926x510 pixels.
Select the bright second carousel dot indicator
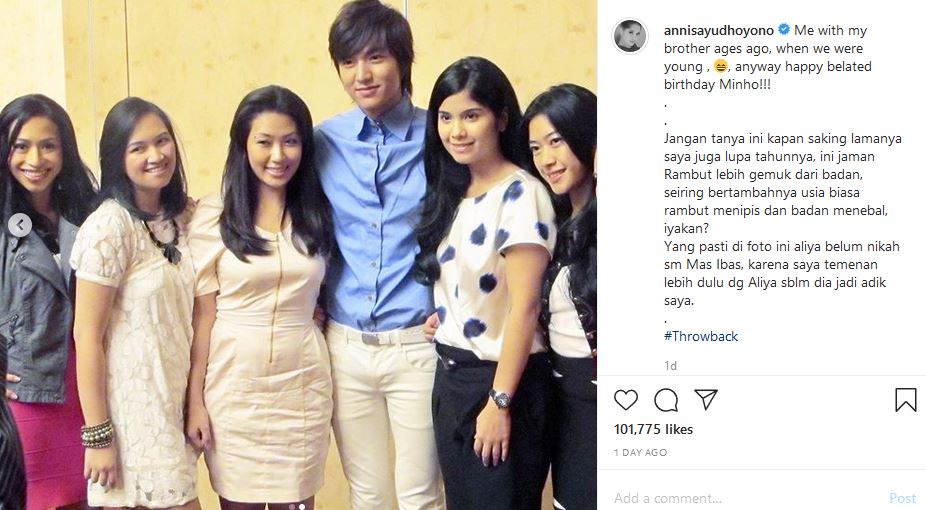(302, 506)
